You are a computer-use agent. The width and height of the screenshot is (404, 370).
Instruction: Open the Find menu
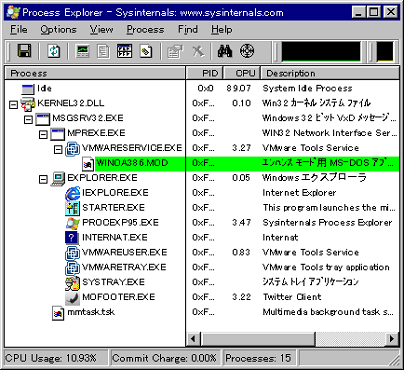[188, 30]
